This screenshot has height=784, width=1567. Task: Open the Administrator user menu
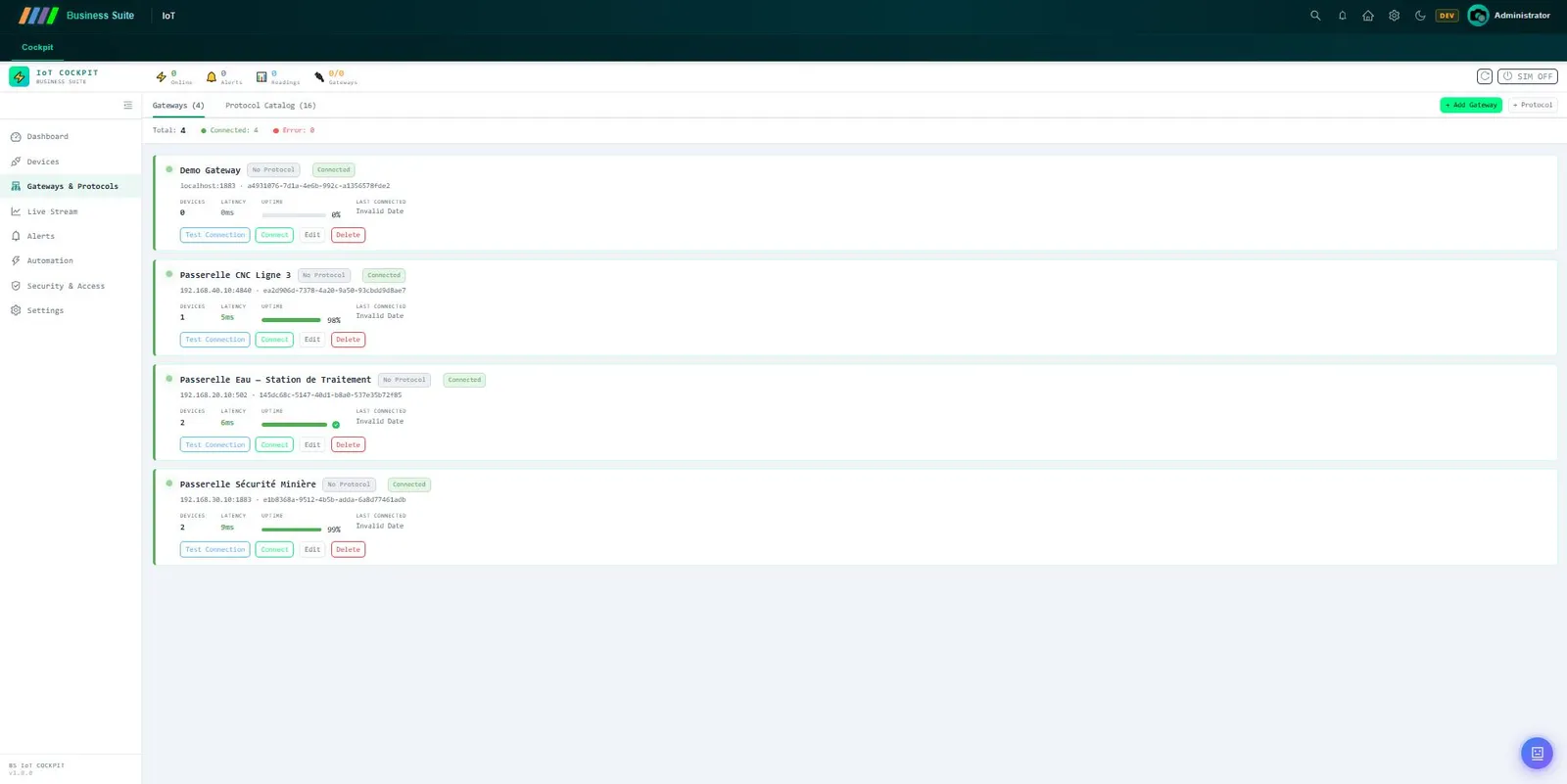point(1509,16)
